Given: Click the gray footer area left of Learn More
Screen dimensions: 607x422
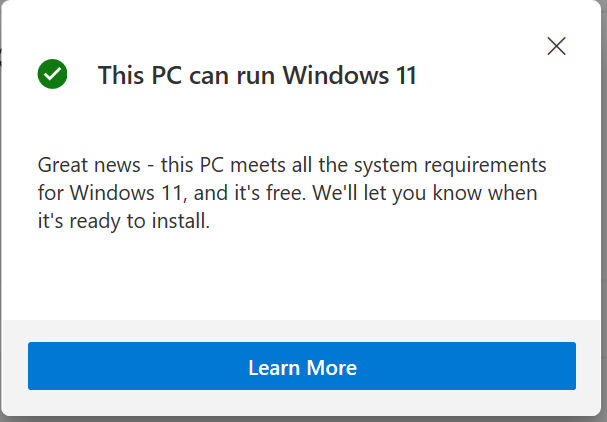Looking at the screenshot, I should point(14,366).
